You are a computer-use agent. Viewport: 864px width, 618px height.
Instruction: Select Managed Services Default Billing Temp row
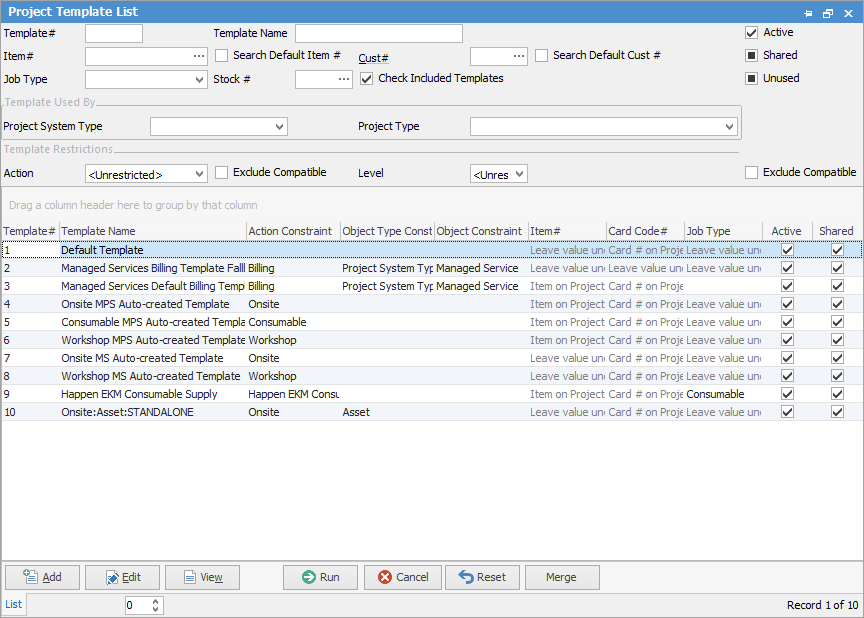coord(432,286)
